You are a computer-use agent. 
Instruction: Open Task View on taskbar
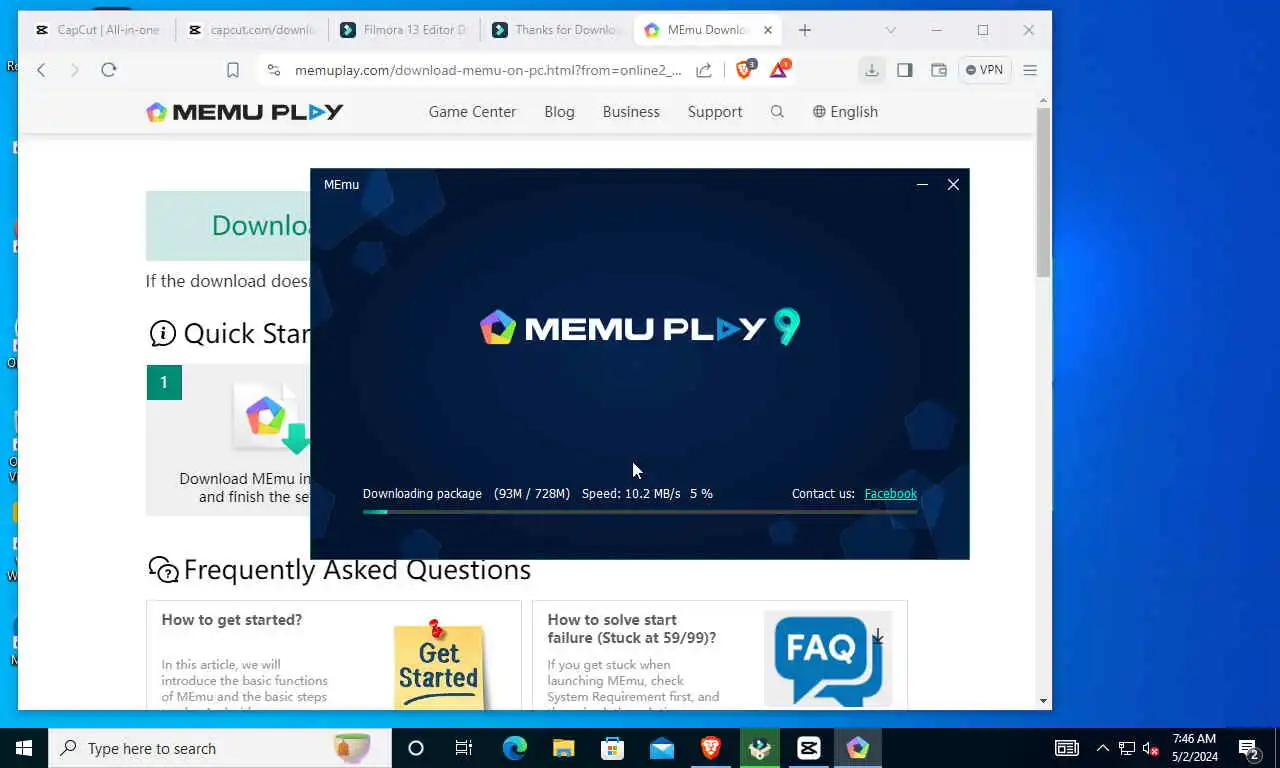pyautogui.click(x=464, y=748)
